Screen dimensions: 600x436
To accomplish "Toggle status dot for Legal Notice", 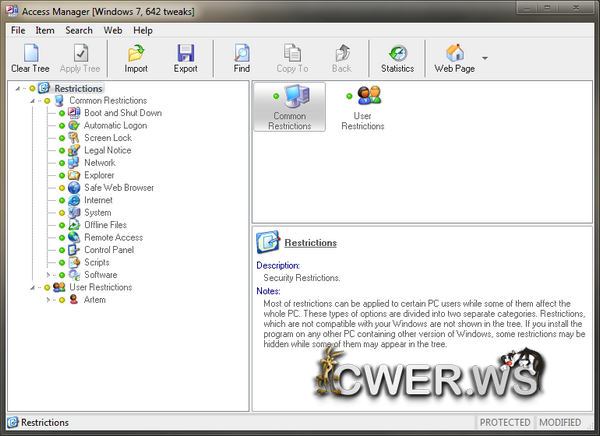I will tap(62, 150).
